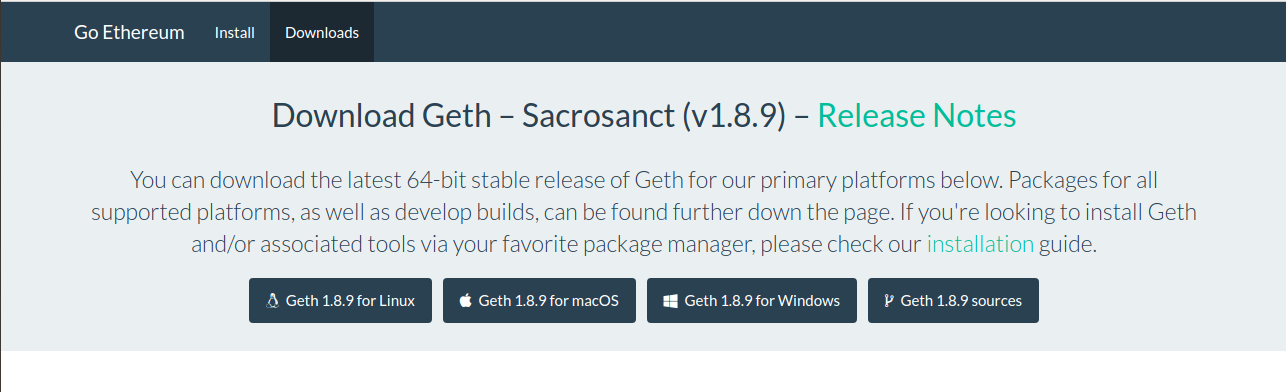
Task: Click the git branch sources icon
Action: pos(887,300)
